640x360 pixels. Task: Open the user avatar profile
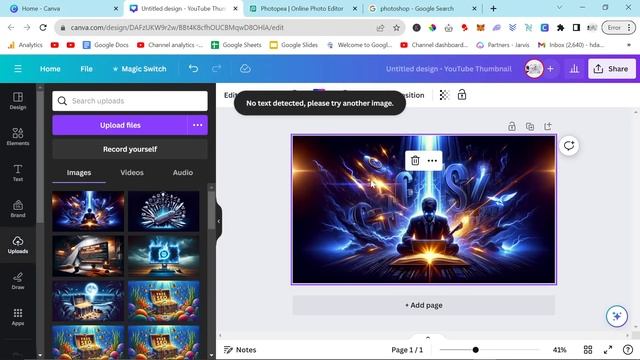pos(533,69)
